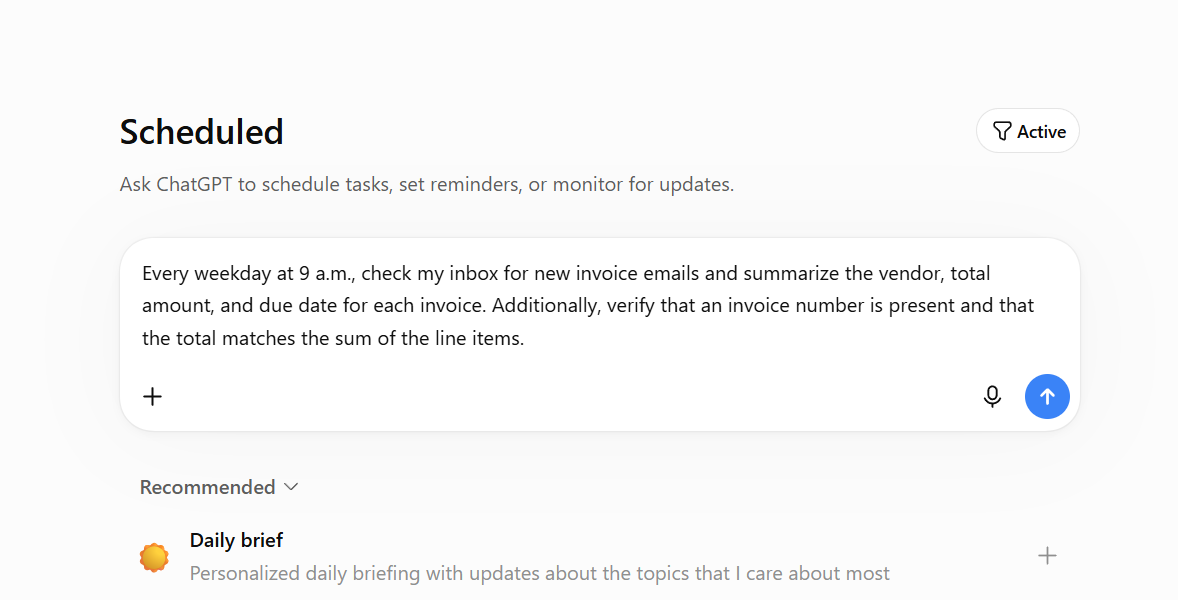Click empty area of the prompt box between plus and microphone
Screen dimensions: 1178x600
pos(571,396)
